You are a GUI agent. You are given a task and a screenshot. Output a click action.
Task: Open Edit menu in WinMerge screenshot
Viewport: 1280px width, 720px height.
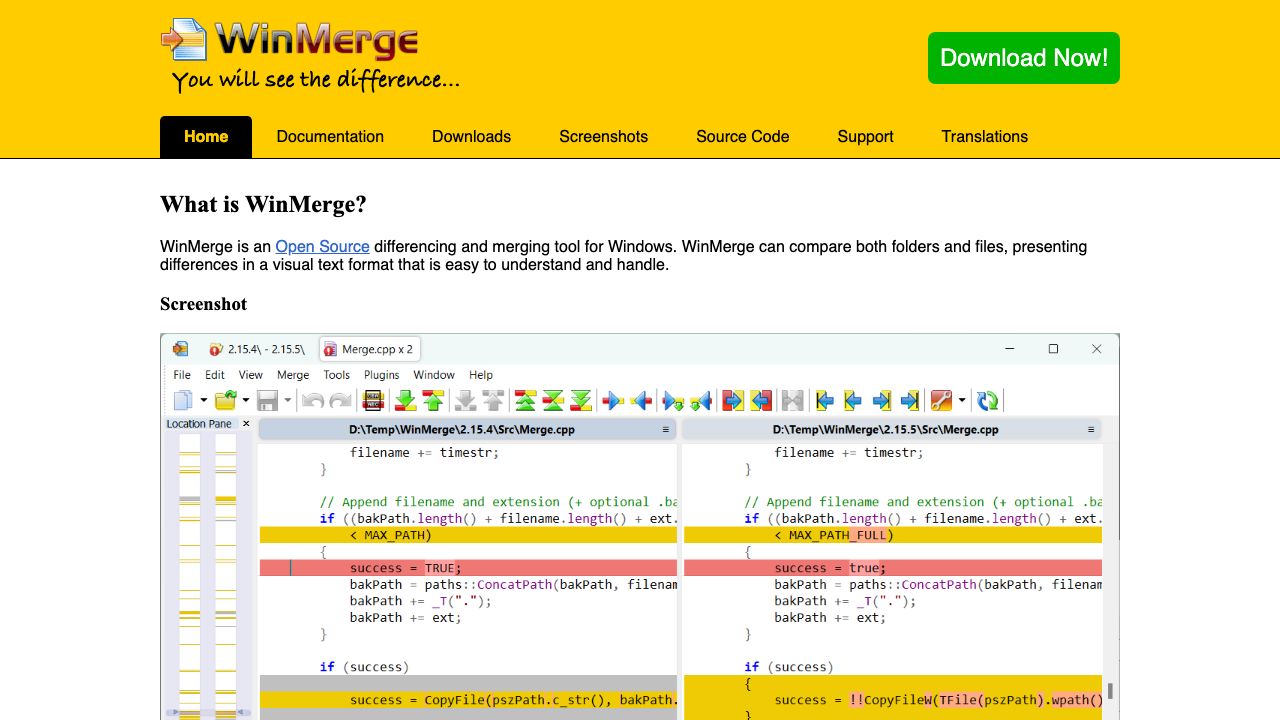coord(215,375)
